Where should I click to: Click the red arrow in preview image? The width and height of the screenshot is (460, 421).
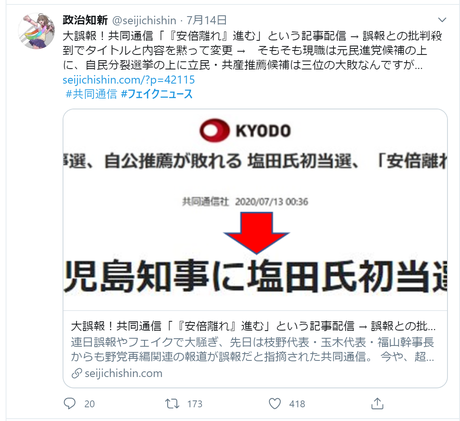(x=256, y=233)
